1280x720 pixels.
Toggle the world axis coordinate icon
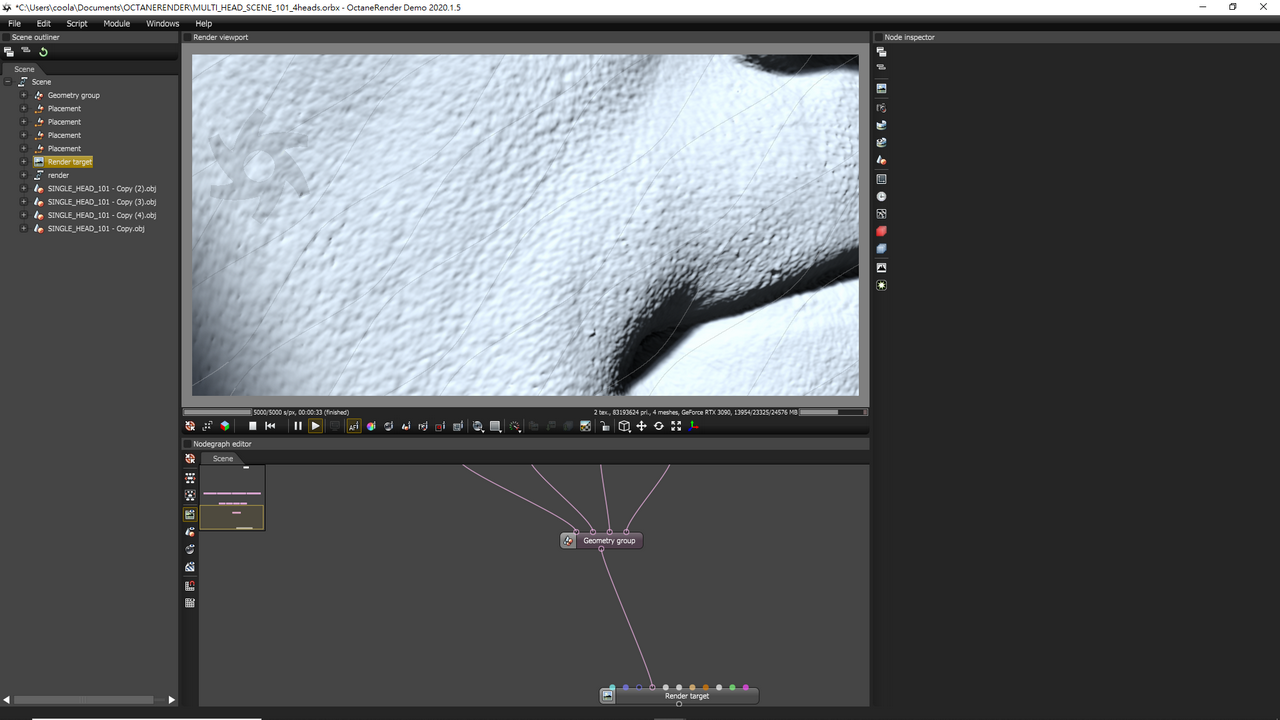(x=693, y=426)
